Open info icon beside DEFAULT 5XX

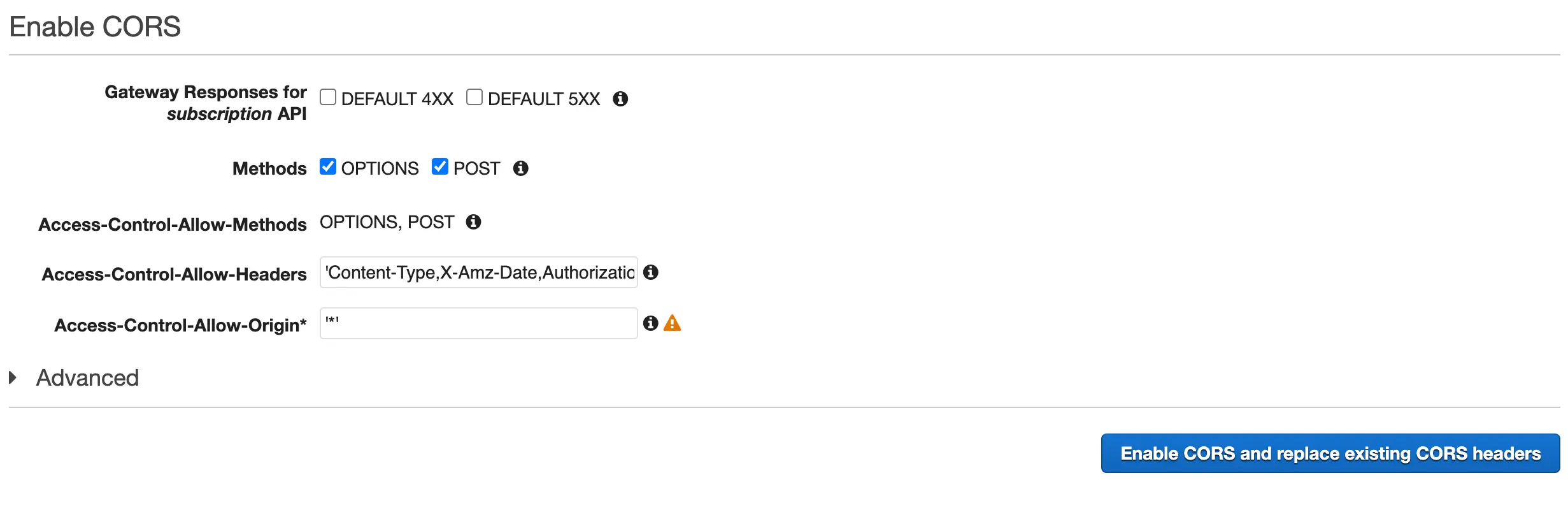click(x=620, y=99)
